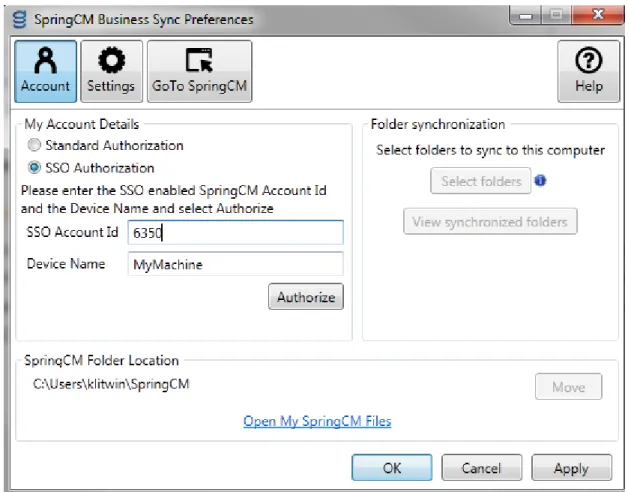This screenshot has height=492, width=628.
Task: Confirm with the OK button
Action: 392,468
